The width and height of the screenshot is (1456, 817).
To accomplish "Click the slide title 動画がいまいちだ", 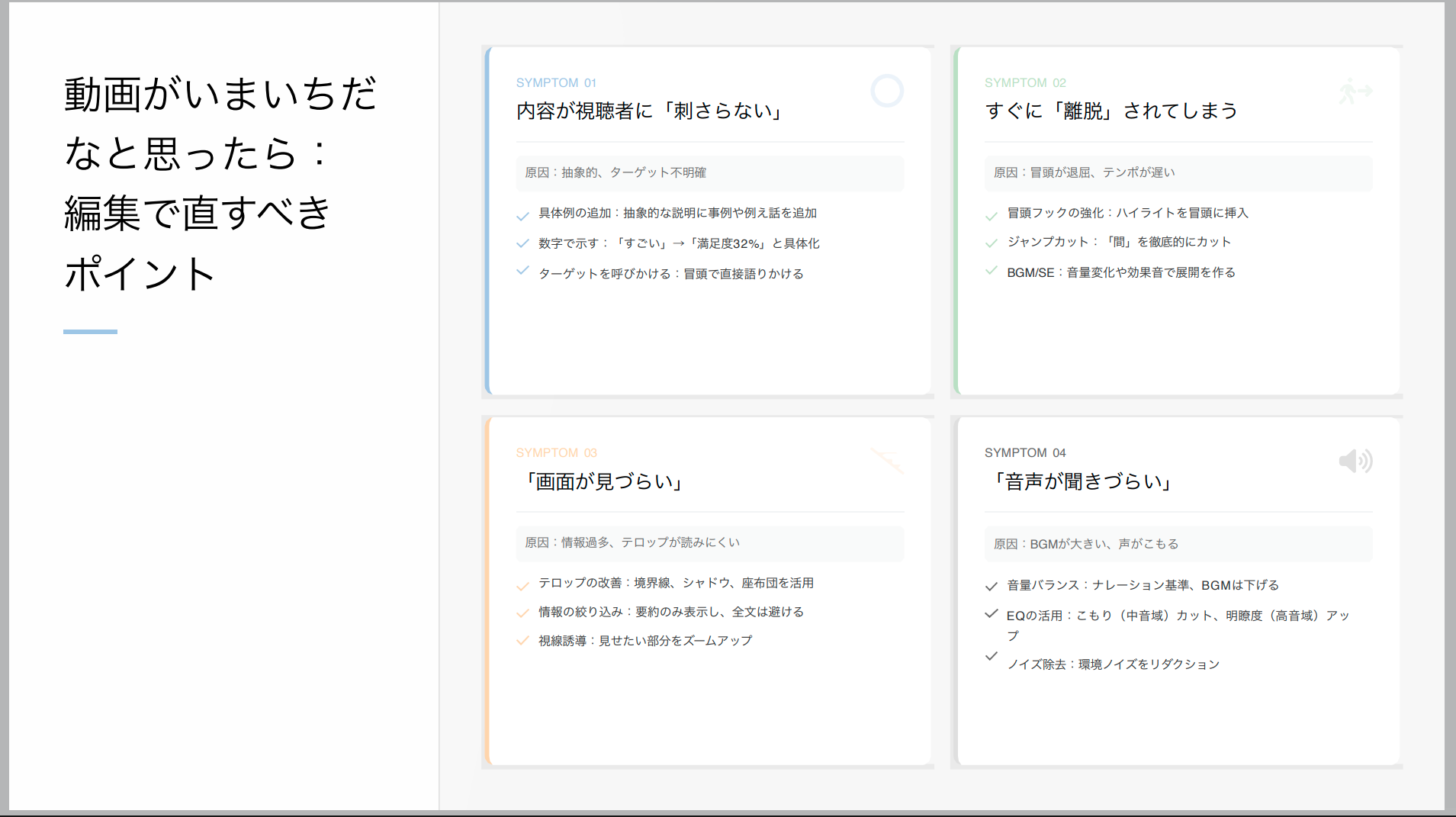I will click(221, 95).
